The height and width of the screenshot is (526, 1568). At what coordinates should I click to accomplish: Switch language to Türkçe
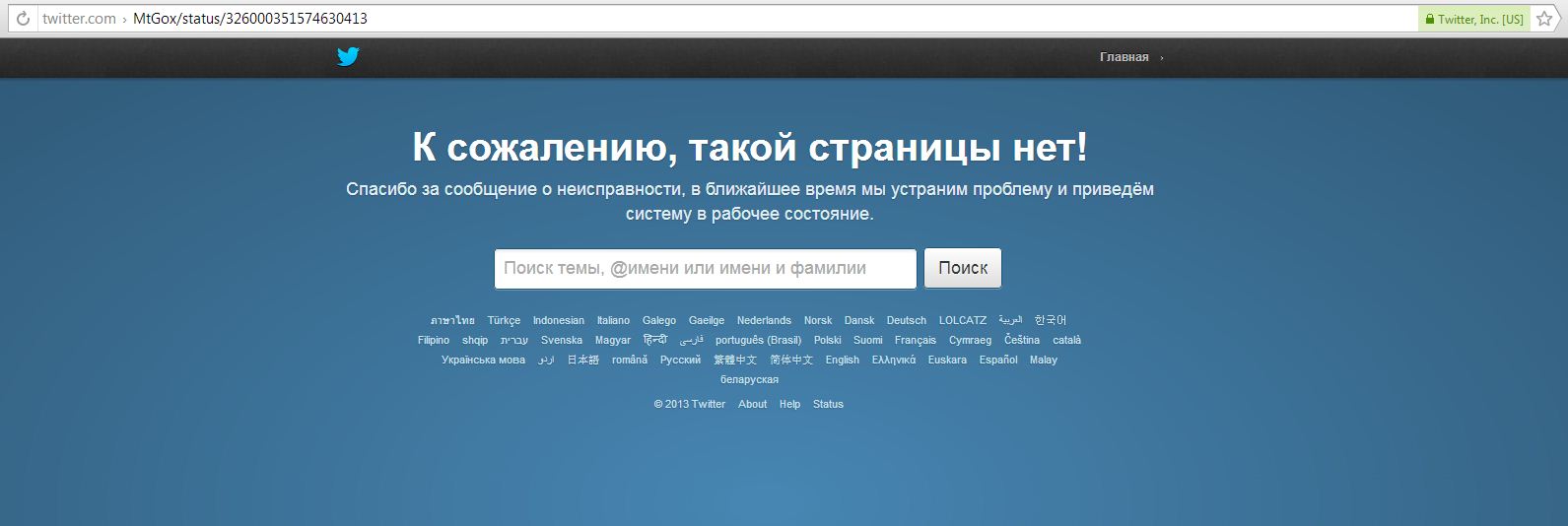click(x=504, y=320)
